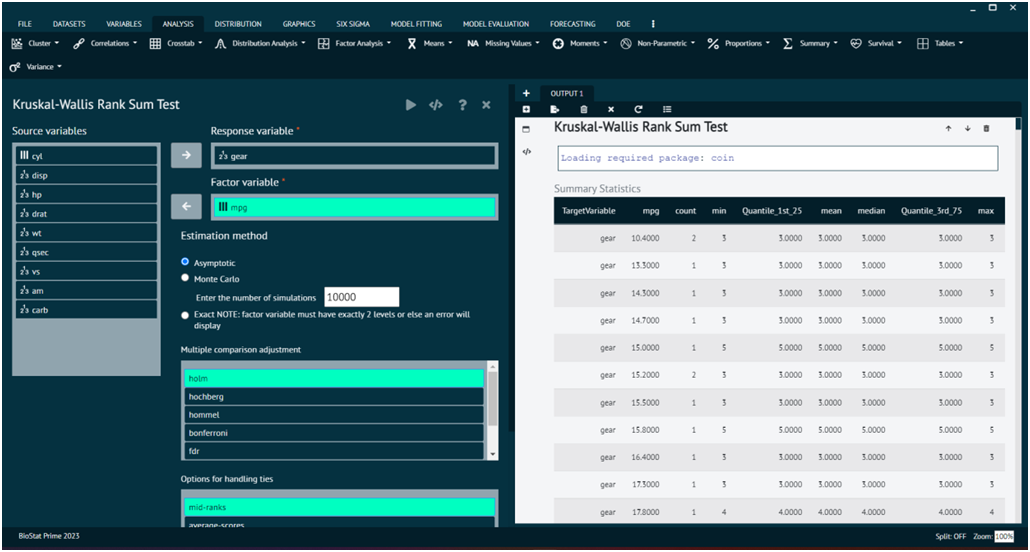Expand the Tables dropdown

[940, 43]
